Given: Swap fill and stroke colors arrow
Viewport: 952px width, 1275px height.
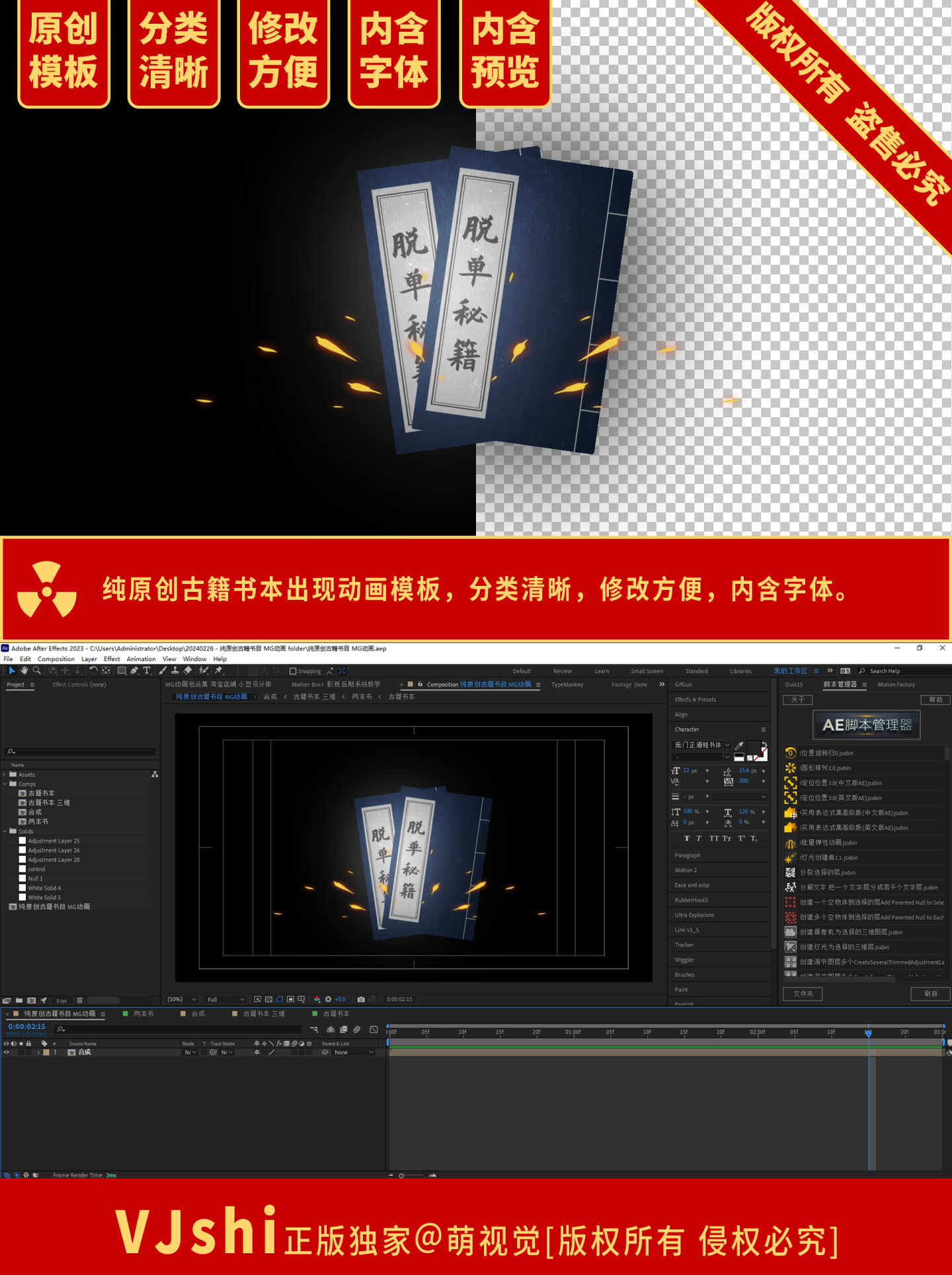Looking at the screenshot, I should tap(764, 744).
